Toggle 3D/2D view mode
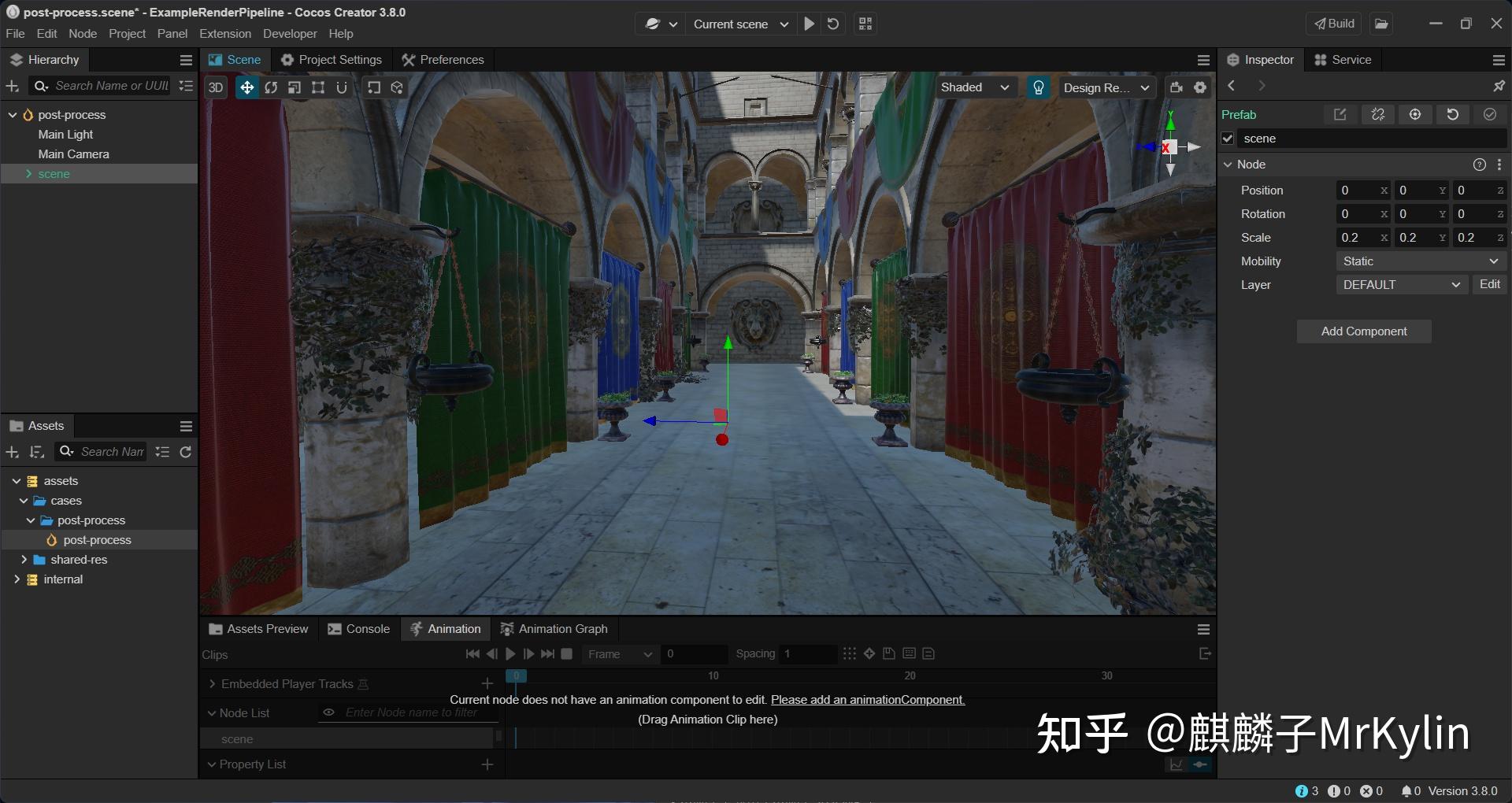 click(x=216, y=87)
